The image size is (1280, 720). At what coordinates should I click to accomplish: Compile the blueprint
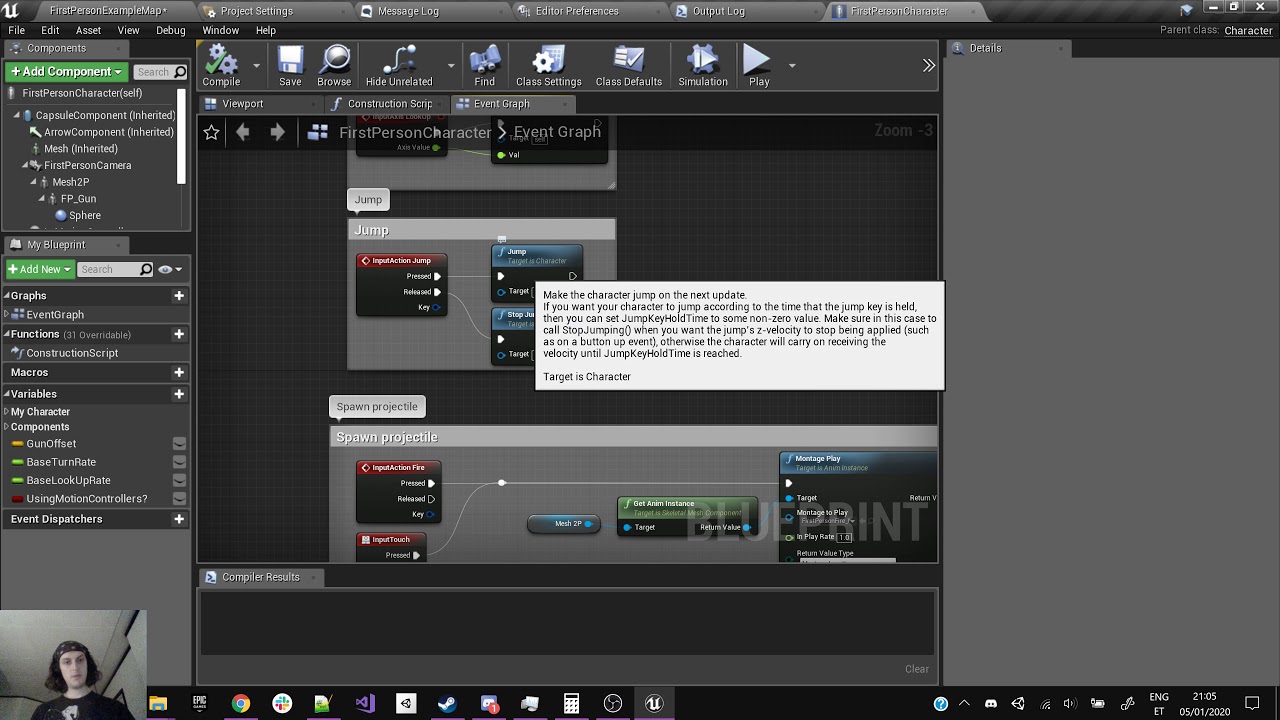(221, 66)
